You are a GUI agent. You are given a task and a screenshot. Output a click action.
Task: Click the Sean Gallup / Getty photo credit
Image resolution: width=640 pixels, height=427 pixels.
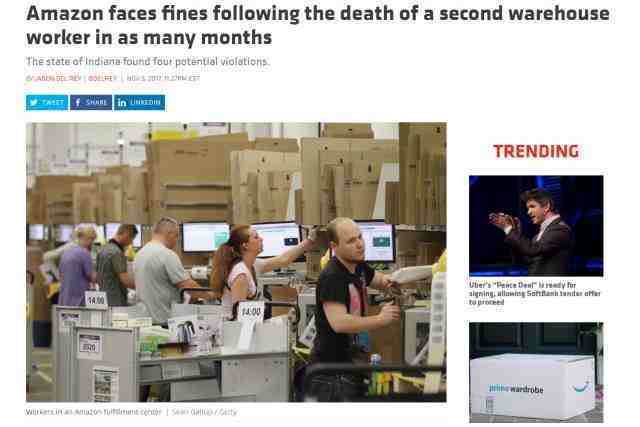204,412
